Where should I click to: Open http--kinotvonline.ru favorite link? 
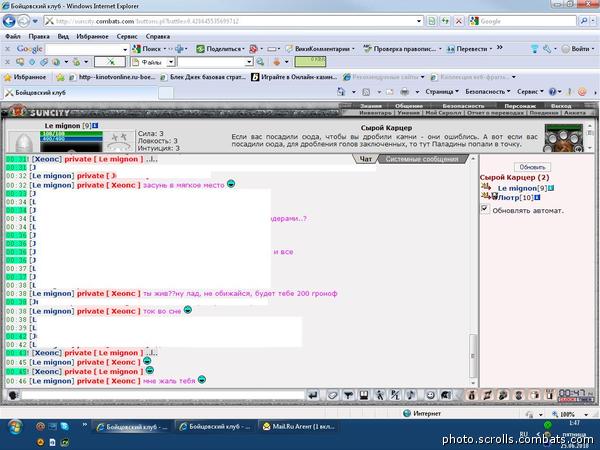(x=112, y=77)
